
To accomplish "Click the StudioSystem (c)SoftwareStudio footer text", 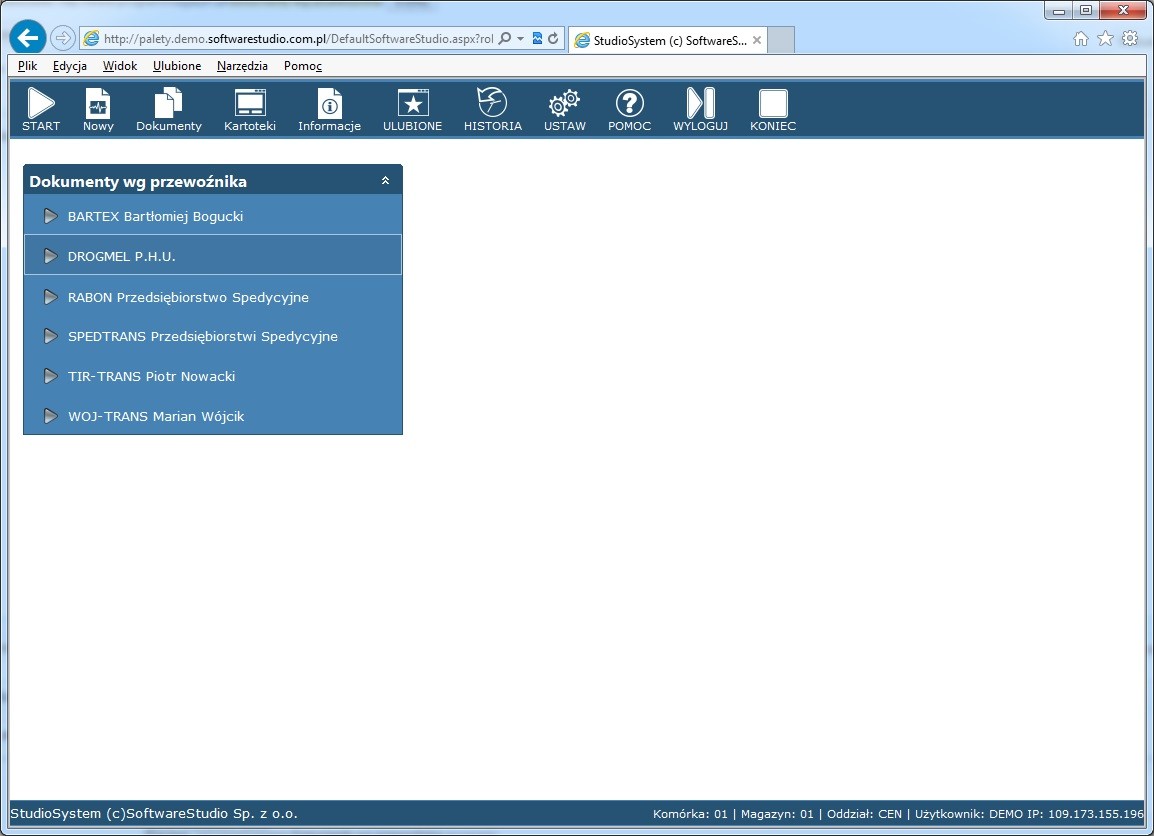I will (x=154, y=813).
